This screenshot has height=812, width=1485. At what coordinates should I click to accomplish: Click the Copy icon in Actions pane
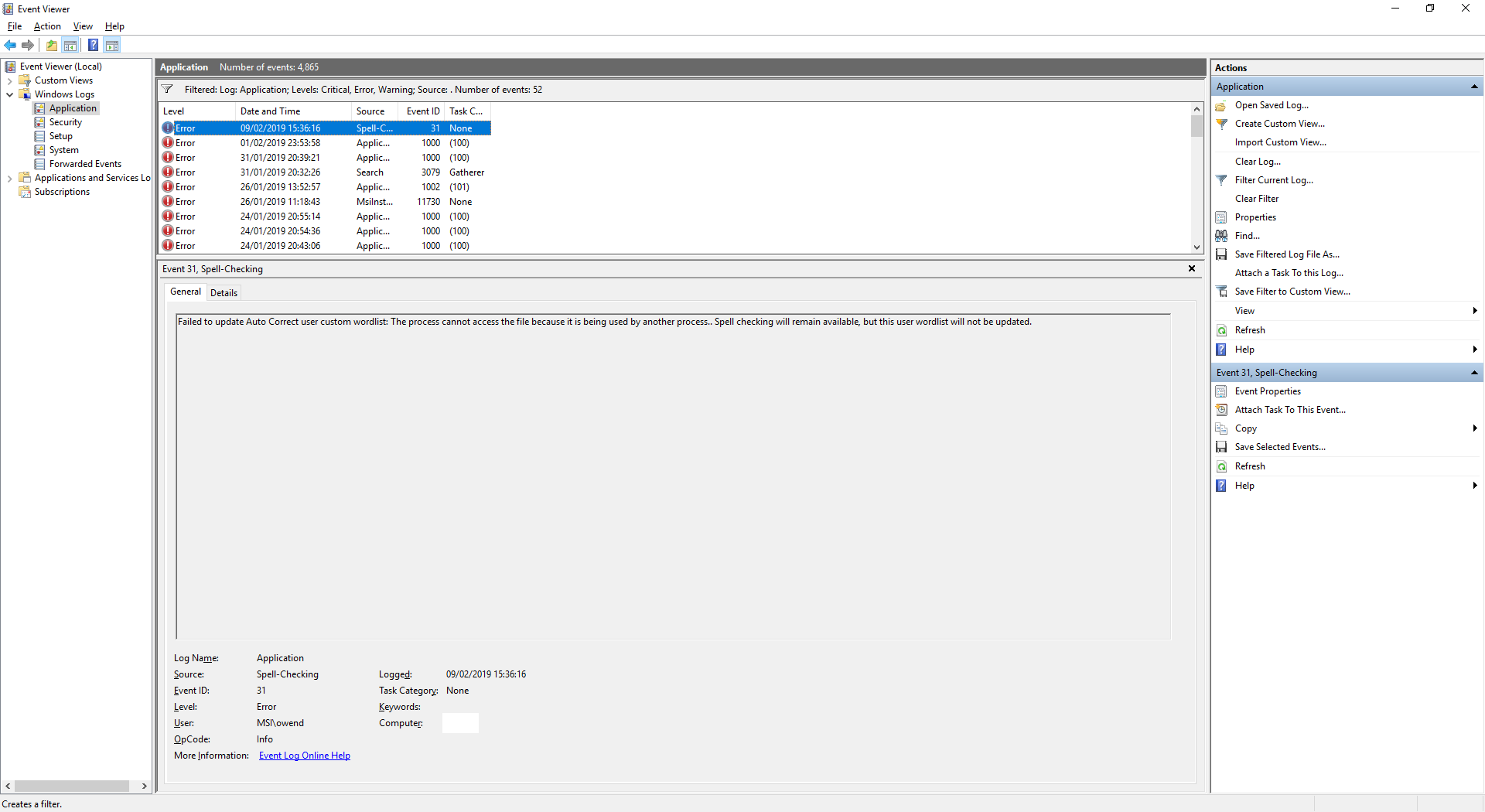click(x=1221, y=428)
